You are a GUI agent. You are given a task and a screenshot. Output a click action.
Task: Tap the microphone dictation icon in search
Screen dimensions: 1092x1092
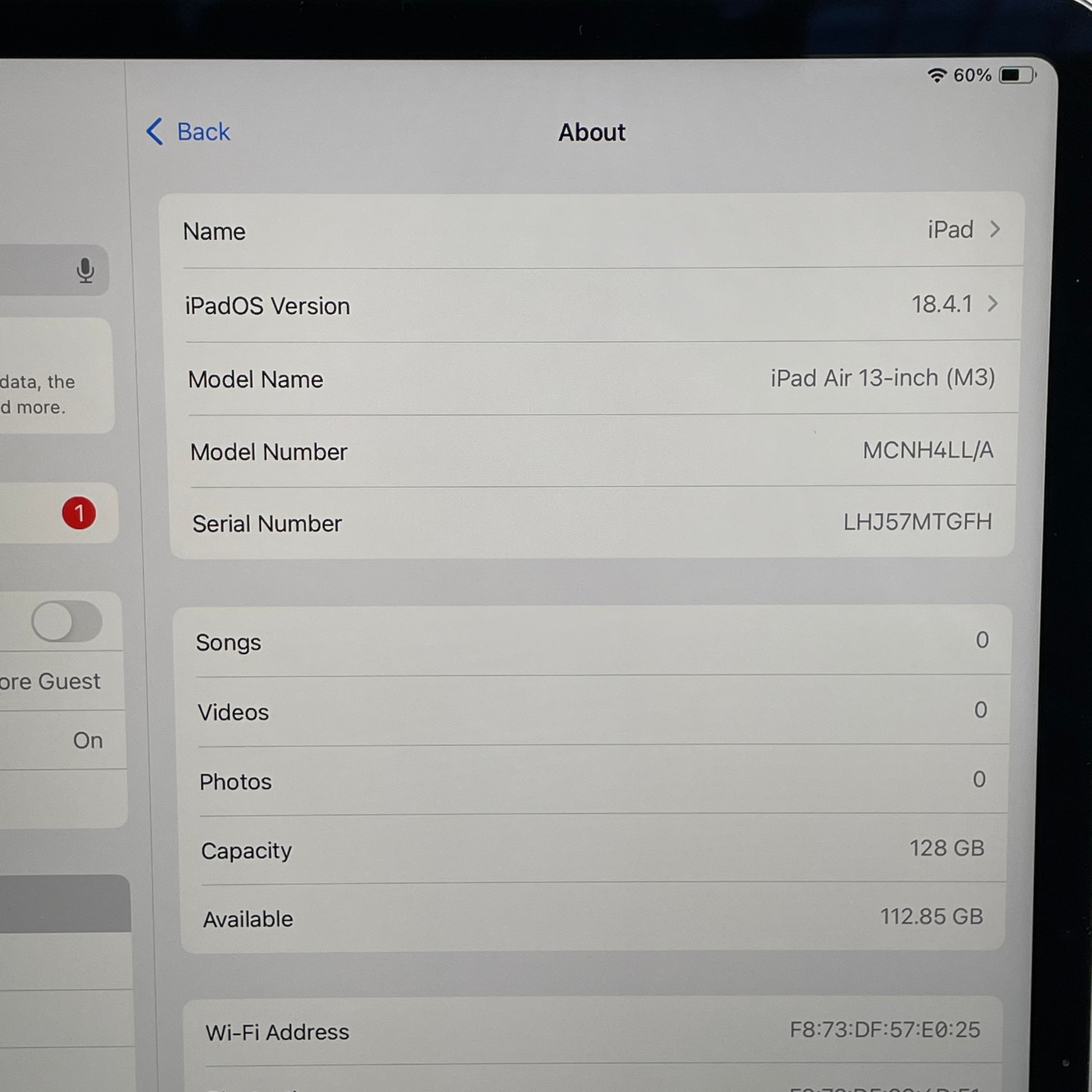pyautogui.click(x=85, y=270)
